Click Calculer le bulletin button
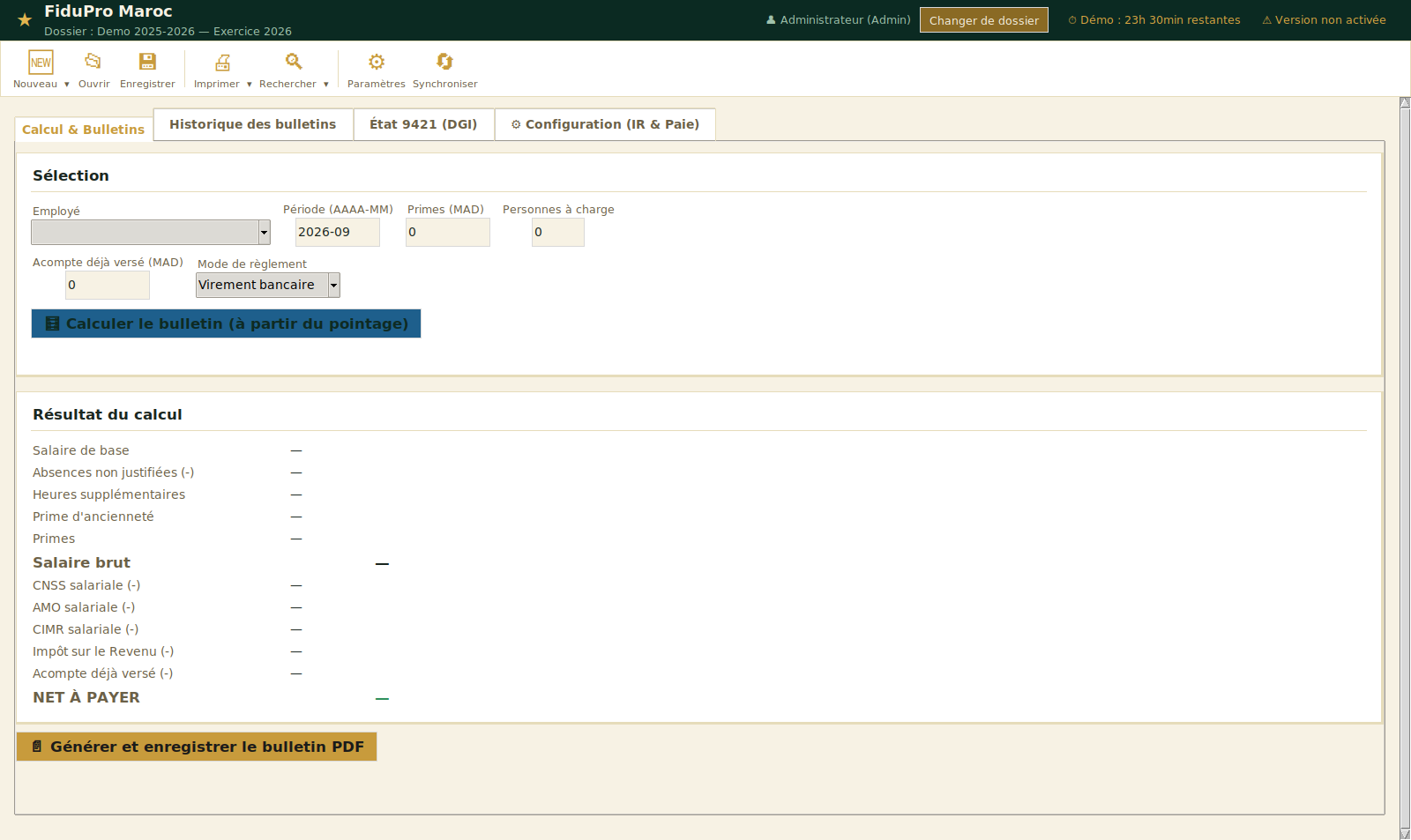The width and height of the screenshot is (1411, 840). point(226,323)
